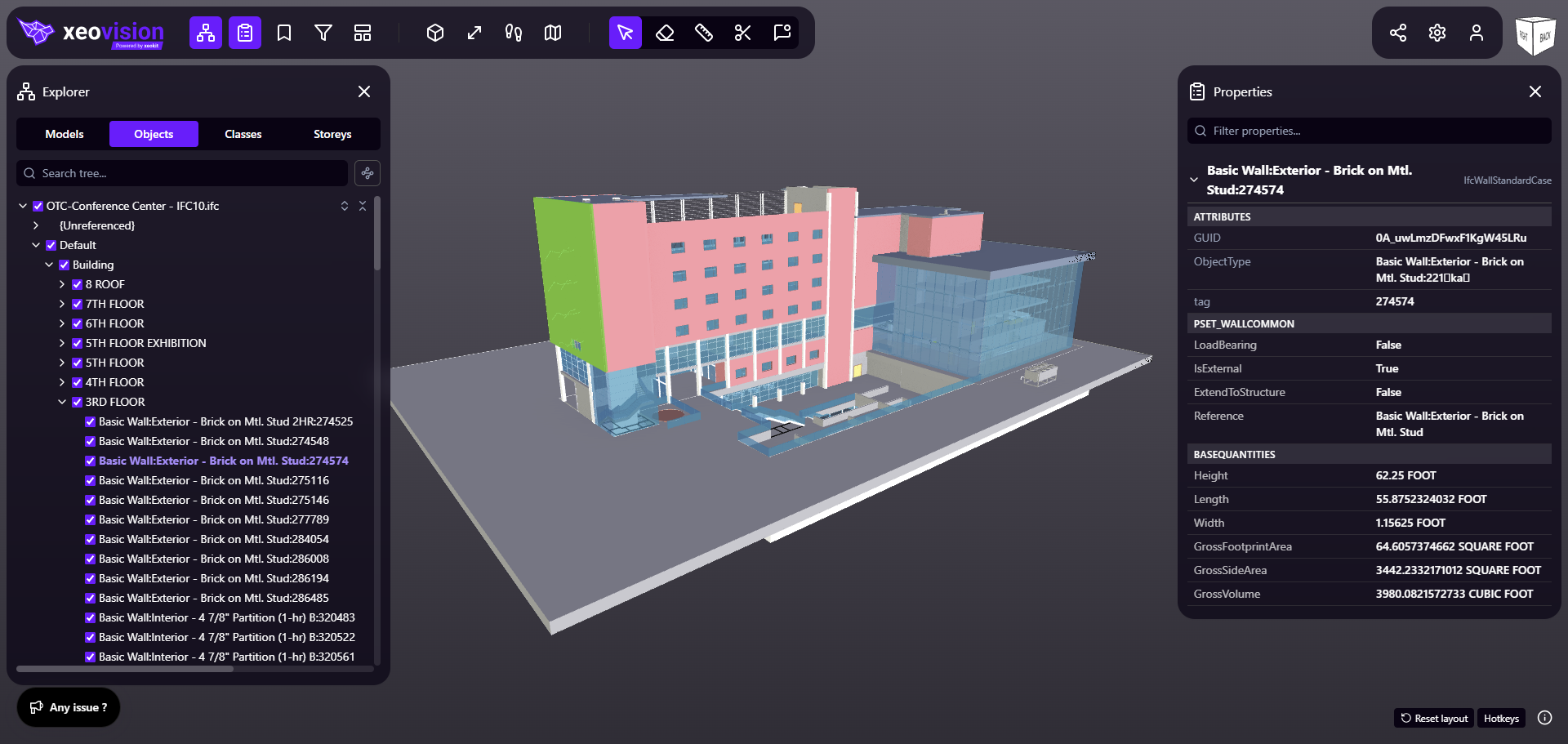Open the floor plan map icon

coord(553,33)
